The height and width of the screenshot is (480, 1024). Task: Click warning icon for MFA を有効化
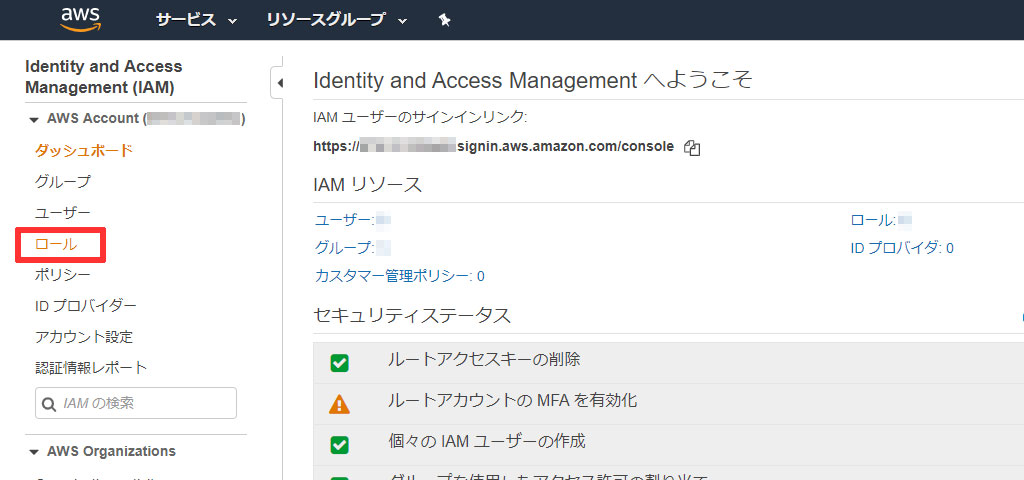pyautogui.click(x=339, y=404)
